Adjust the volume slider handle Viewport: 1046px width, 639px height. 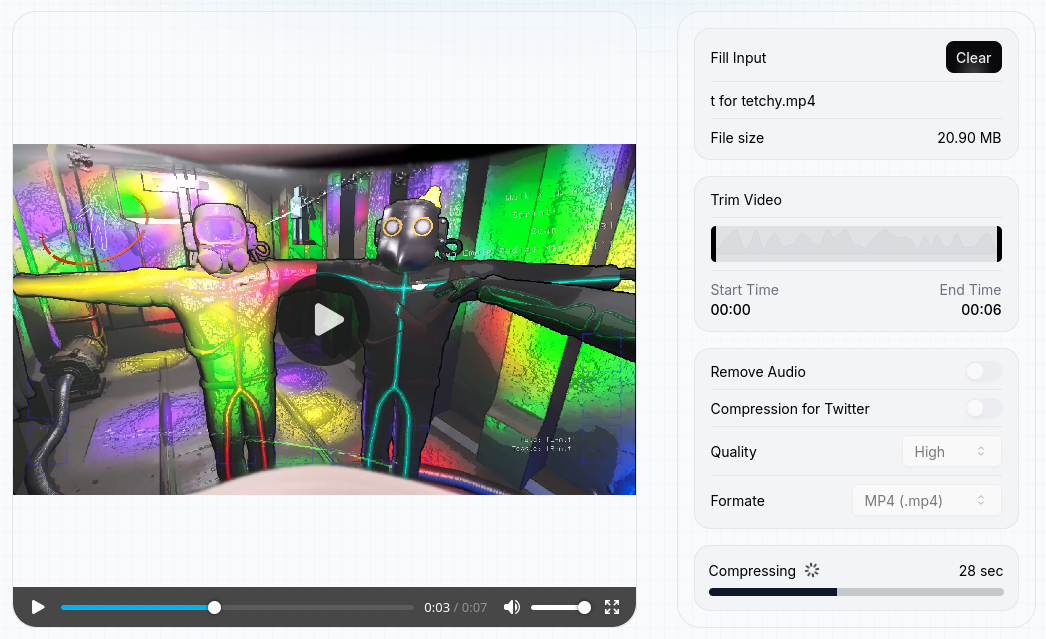click(587, 607)
